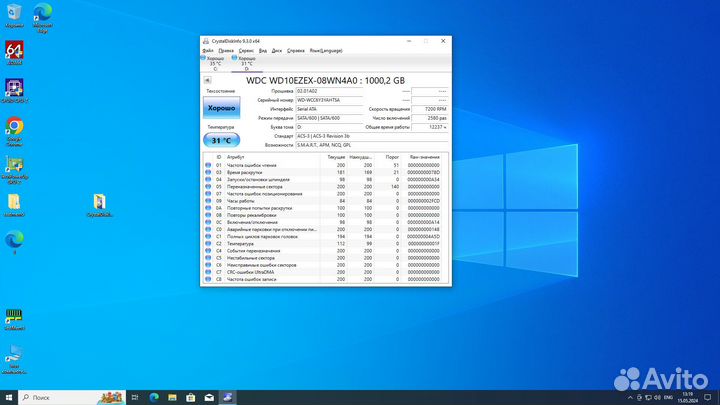
Task: Launch the TechPowerUp GPU-Z desktop shortcut
Action: tap(14, 170)
